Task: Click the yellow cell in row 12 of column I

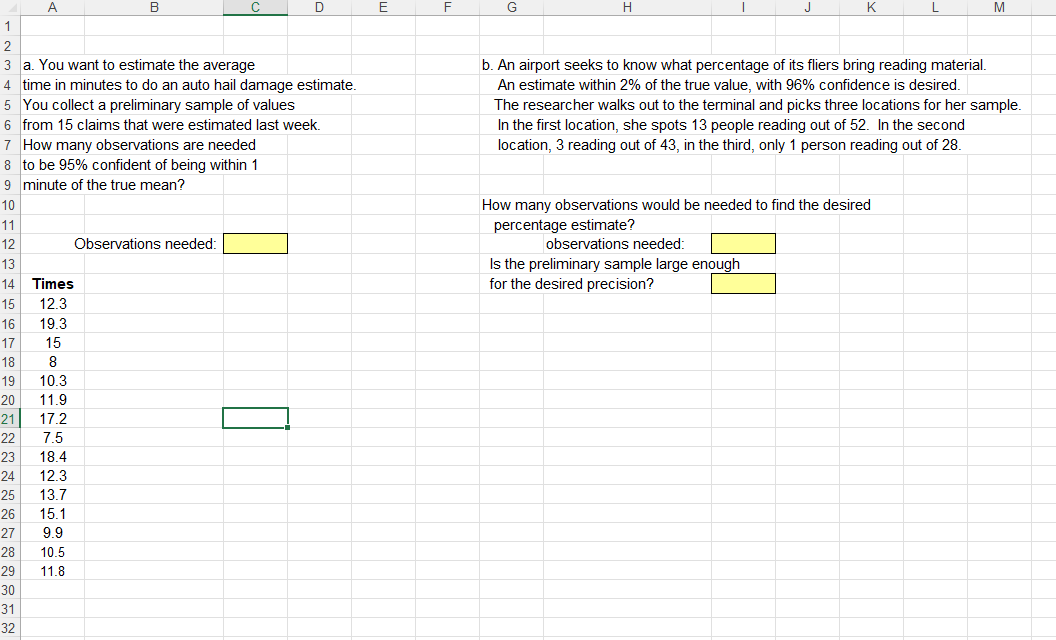Action: [x=744, y=244]
